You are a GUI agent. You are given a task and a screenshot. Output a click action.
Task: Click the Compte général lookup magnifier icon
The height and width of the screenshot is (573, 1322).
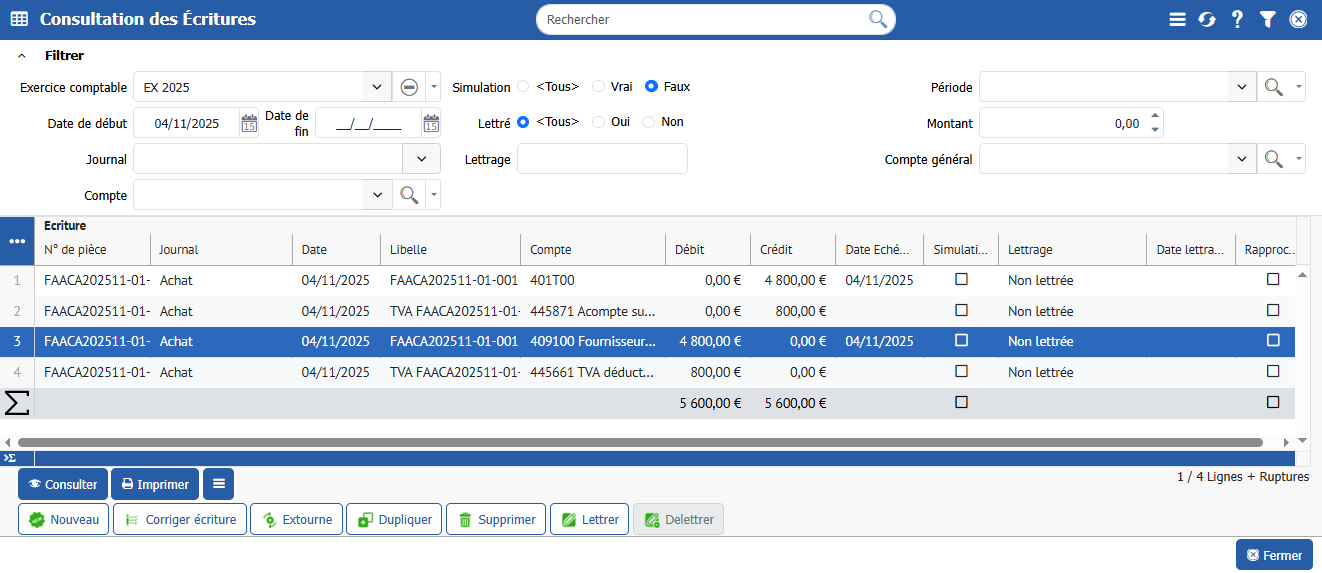1273,159
